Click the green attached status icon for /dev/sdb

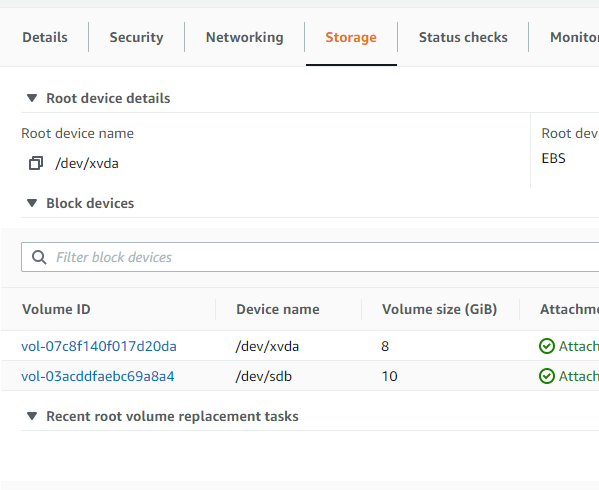point(547,376)
